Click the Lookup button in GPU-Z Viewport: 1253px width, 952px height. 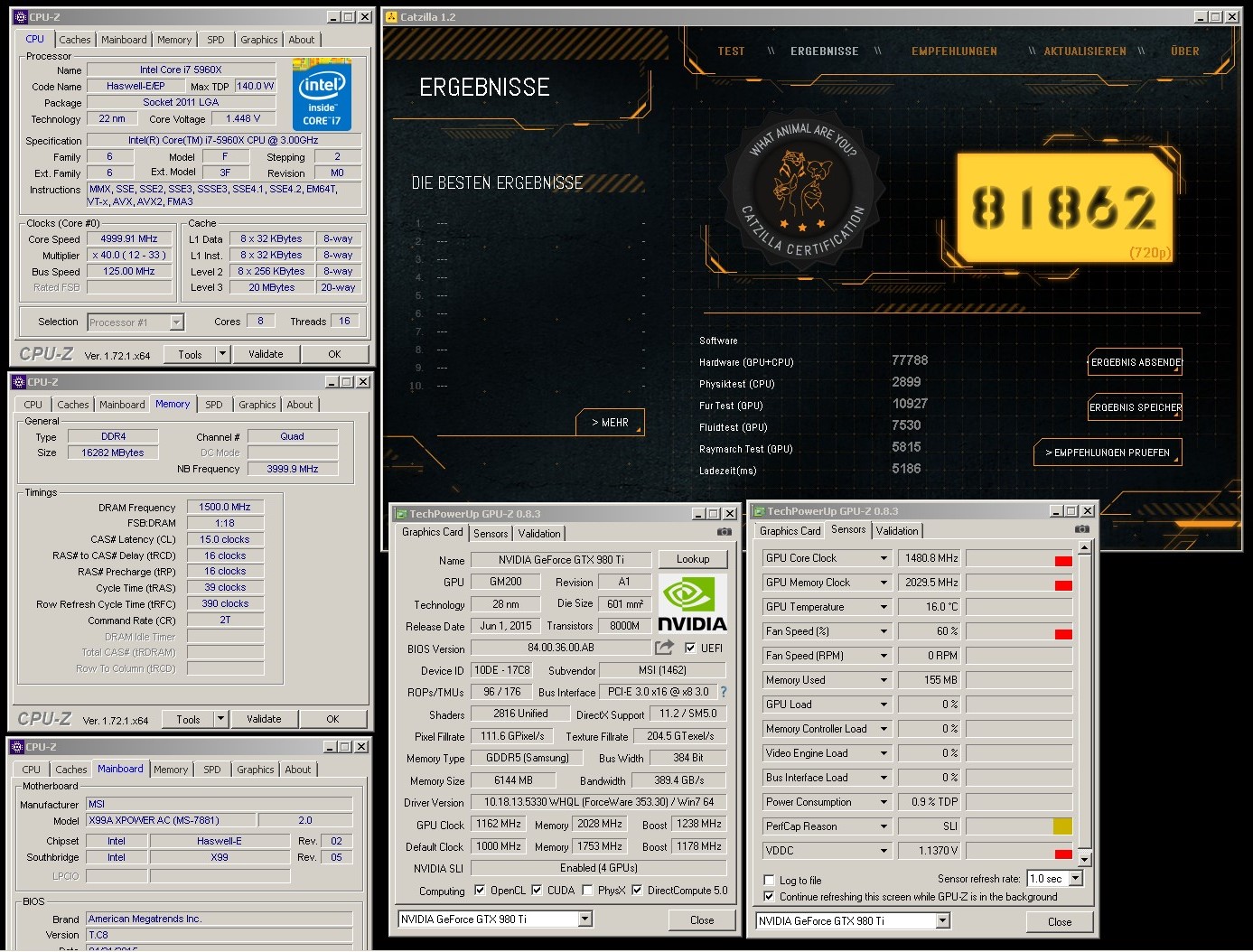tap(693, 559)
